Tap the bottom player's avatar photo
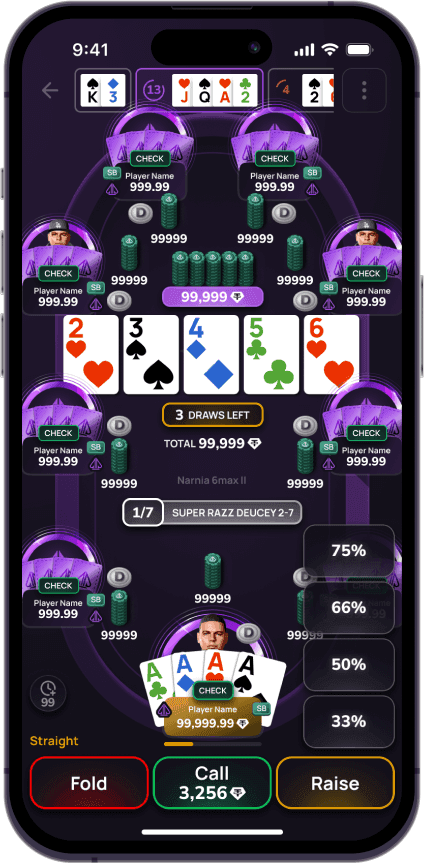This screenshot has width=424, height=863. 213,632
